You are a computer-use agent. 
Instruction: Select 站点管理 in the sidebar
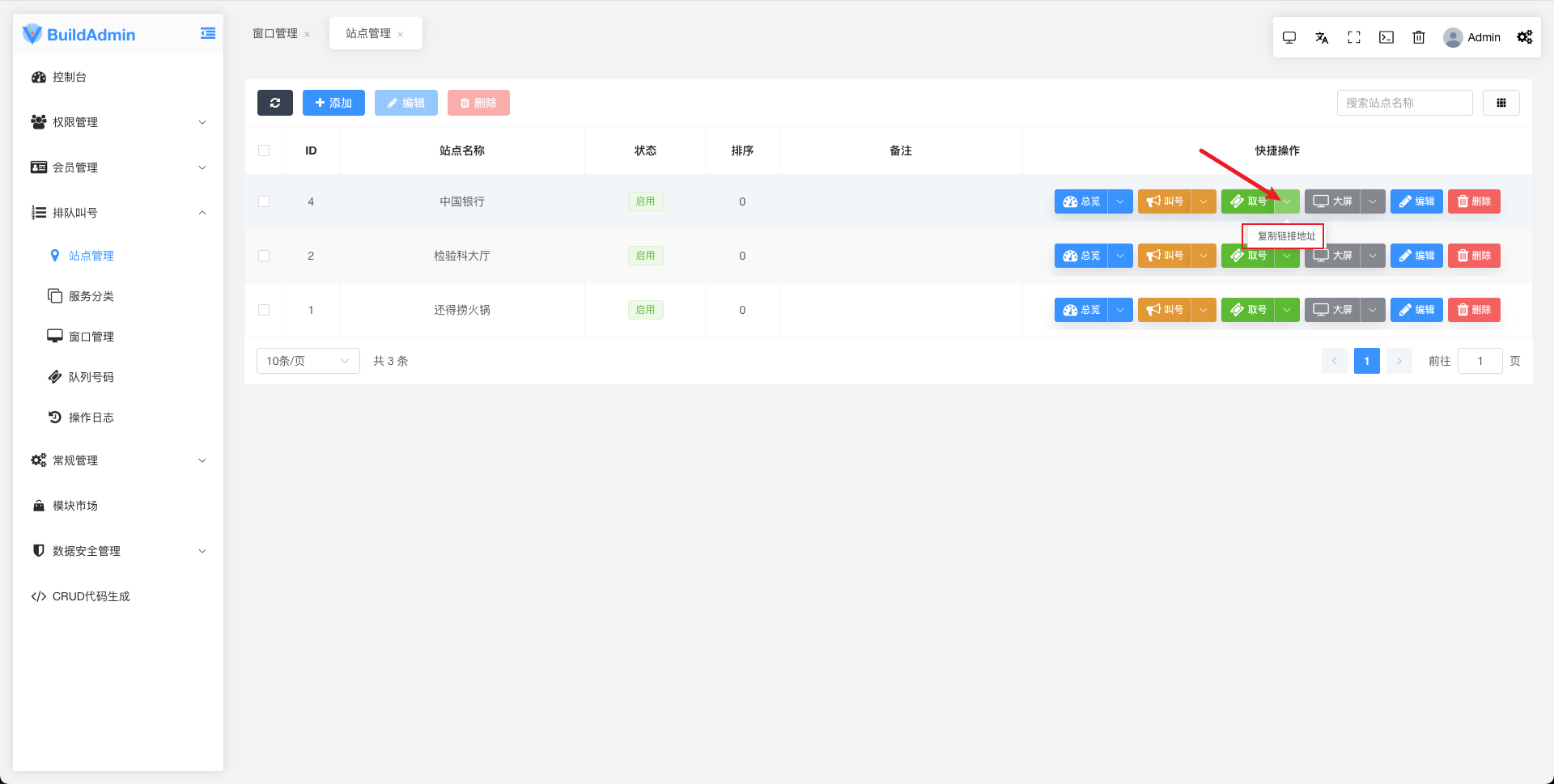click(118, 256)
